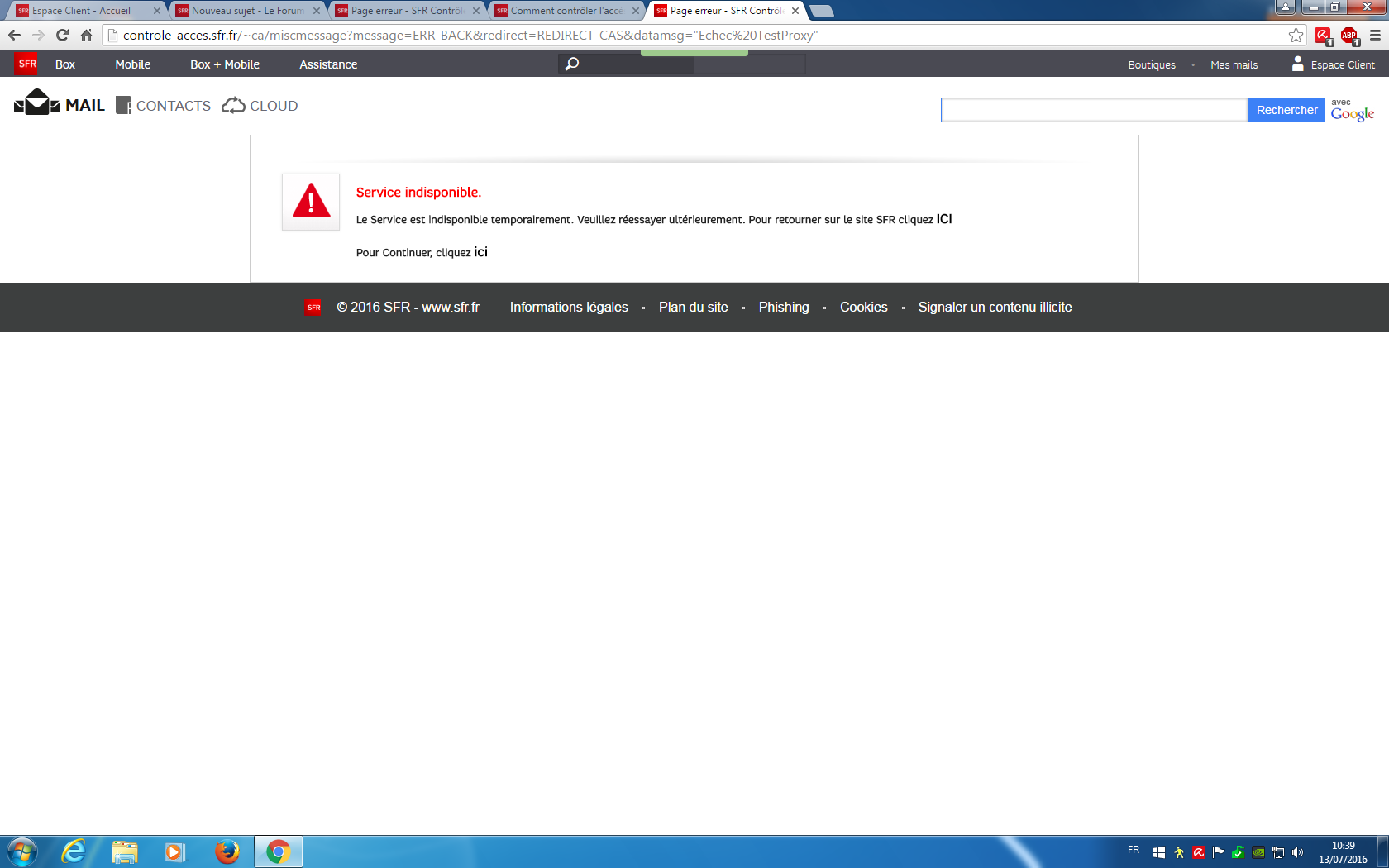Open the Cookies footer link
Screen dimensions: 1389x868
(x=864, y=308)
